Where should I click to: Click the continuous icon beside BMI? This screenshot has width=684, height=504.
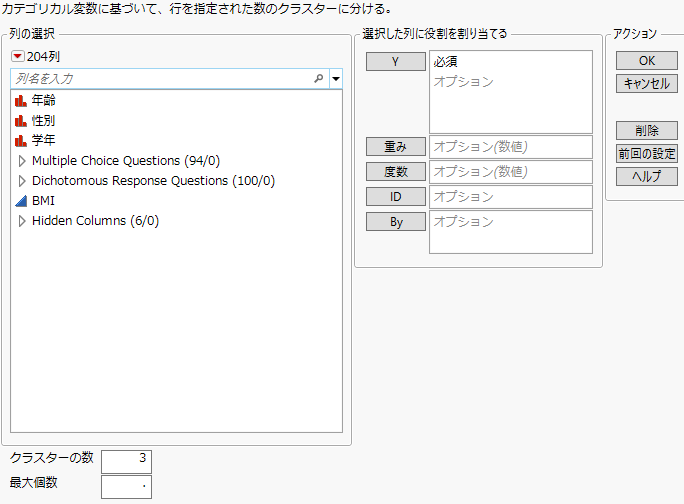(21, 201)
